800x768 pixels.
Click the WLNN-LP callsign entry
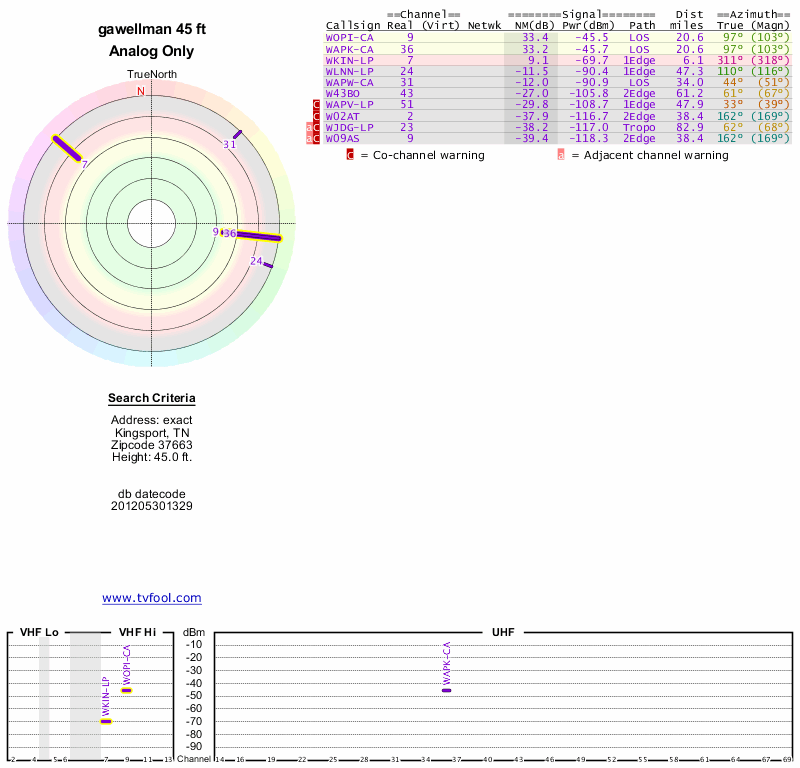[x=349, y=71]
